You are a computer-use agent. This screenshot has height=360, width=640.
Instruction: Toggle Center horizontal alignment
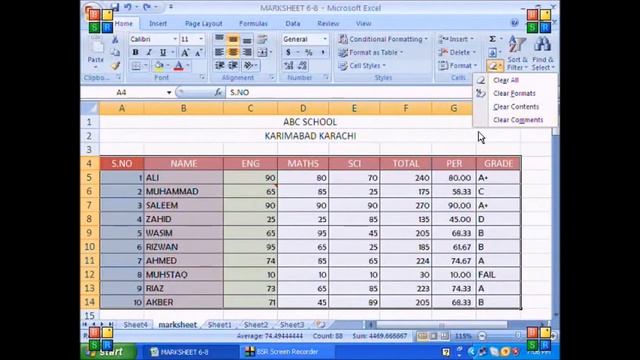pyautogui.click(x=233, y=52)
